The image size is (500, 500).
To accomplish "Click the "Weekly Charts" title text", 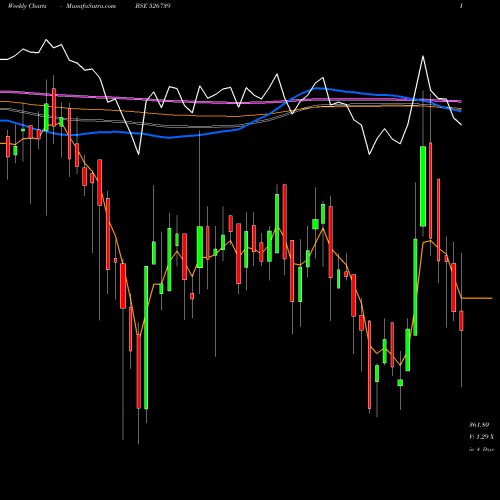I will [x=27, y=6].
